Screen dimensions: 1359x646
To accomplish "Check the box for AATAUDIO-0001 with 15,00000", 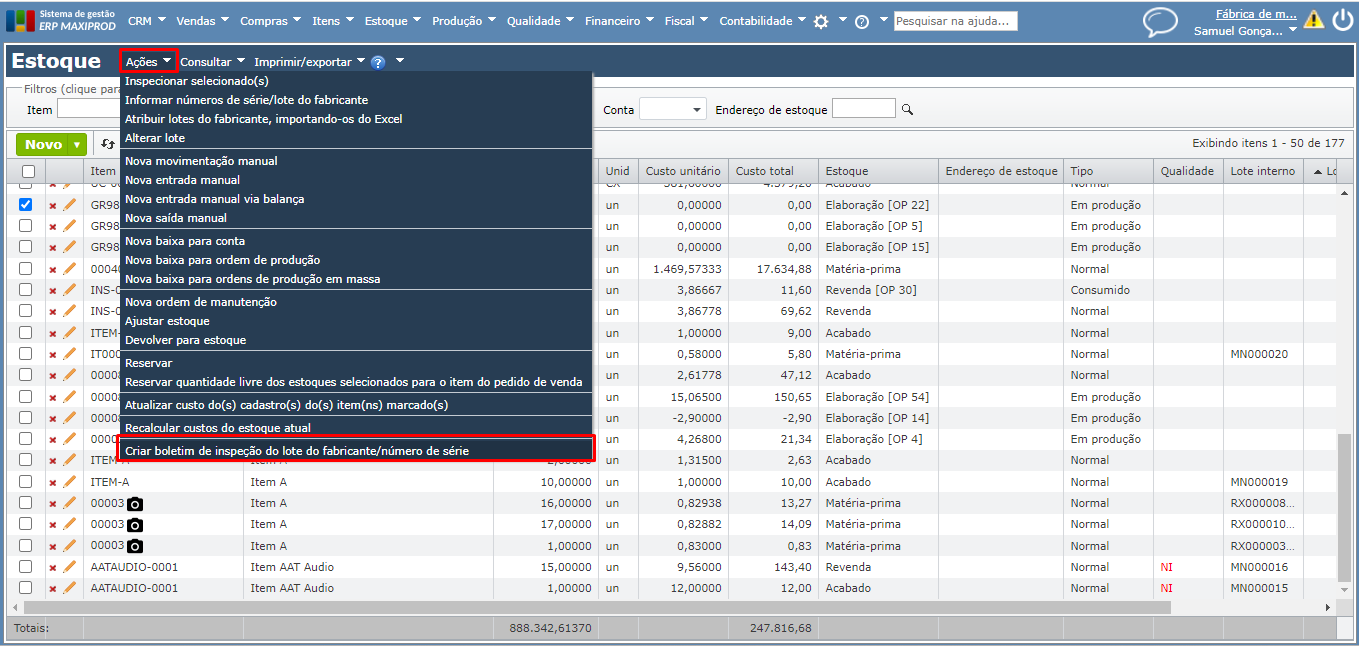I will point(26,567).
